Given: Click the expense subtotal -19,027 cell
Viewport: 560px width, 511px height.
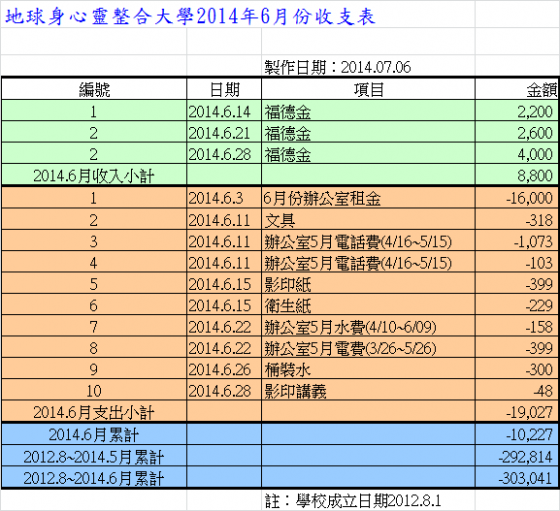Looking at the screenshot, I should click(517, 411).
